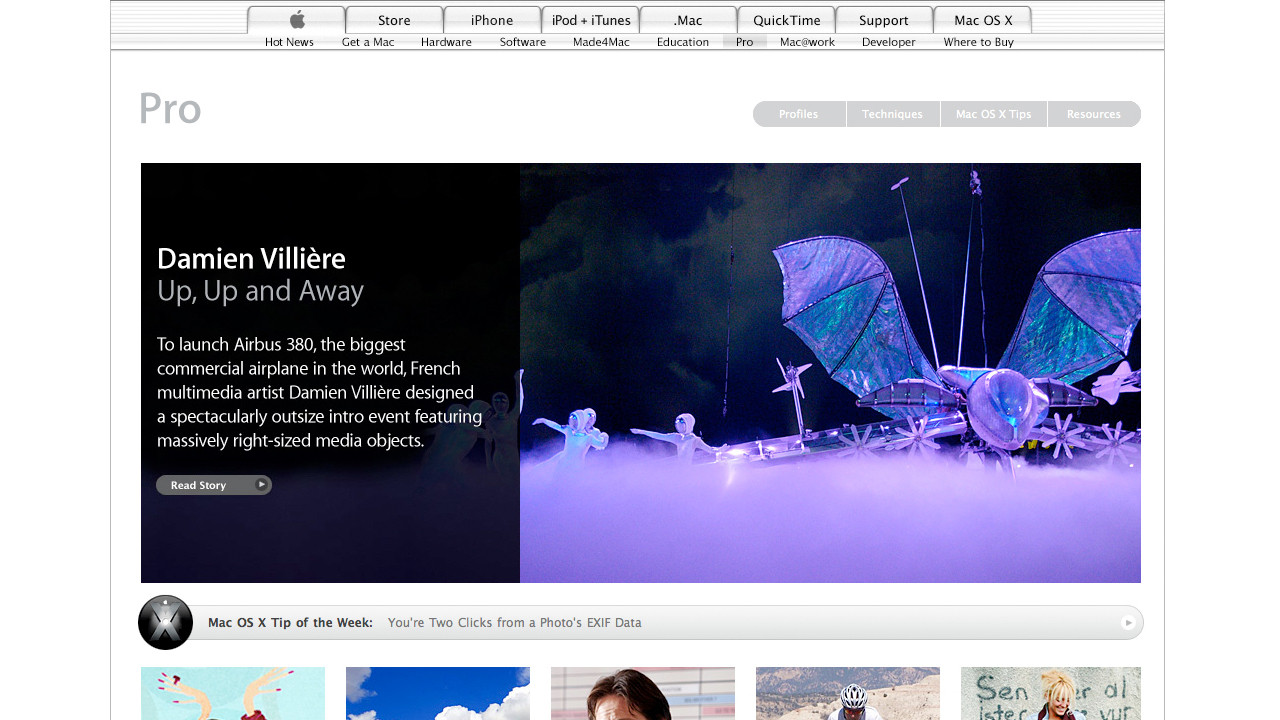The image size is (1280, 720).
Task: Click the Tip of the Week arrow
Action: (x=1128, y=622)
